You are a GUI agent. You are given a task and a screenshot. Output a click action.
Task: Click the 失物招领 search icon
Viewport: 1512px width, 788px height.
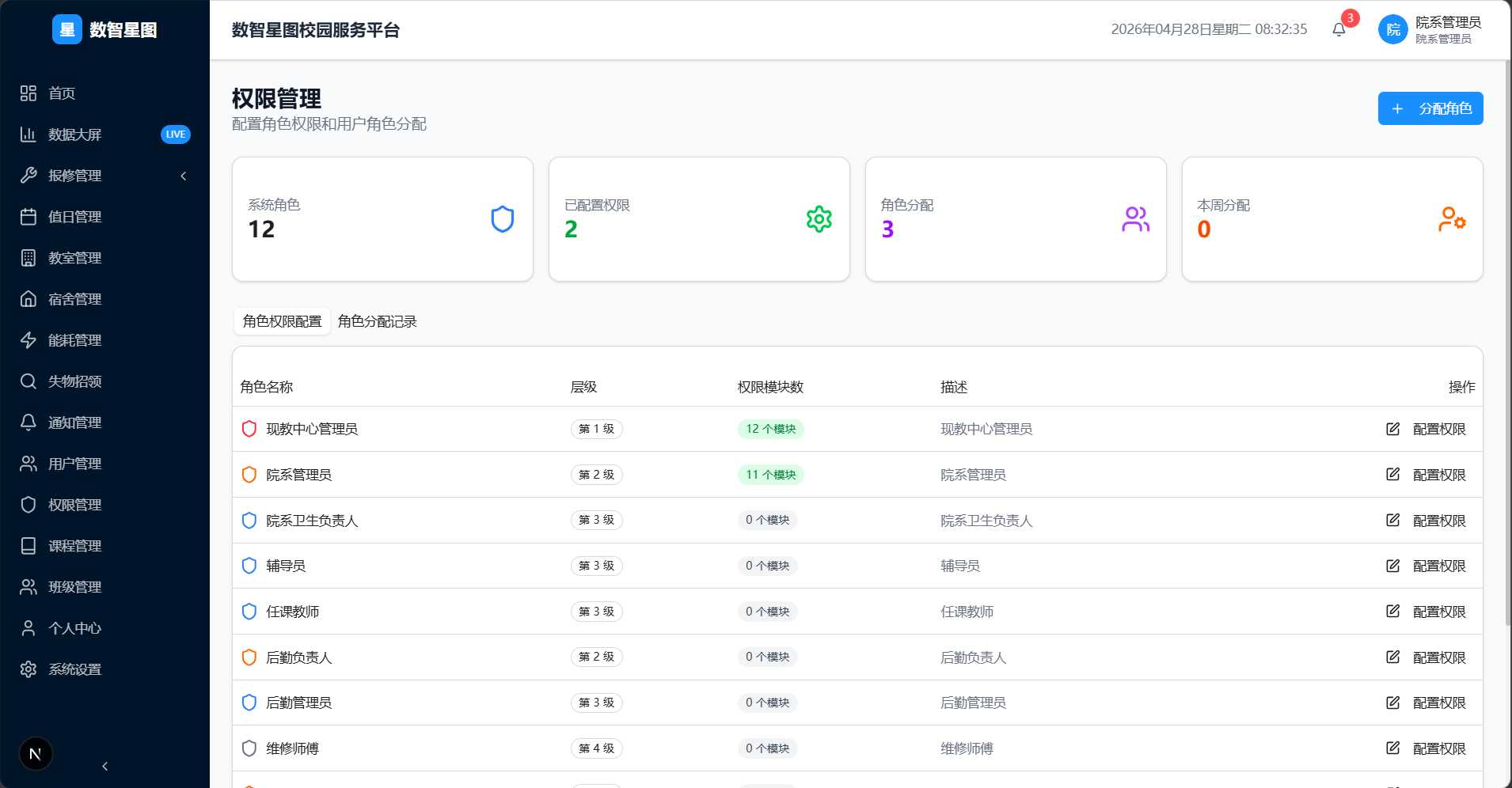click(28, 381)
